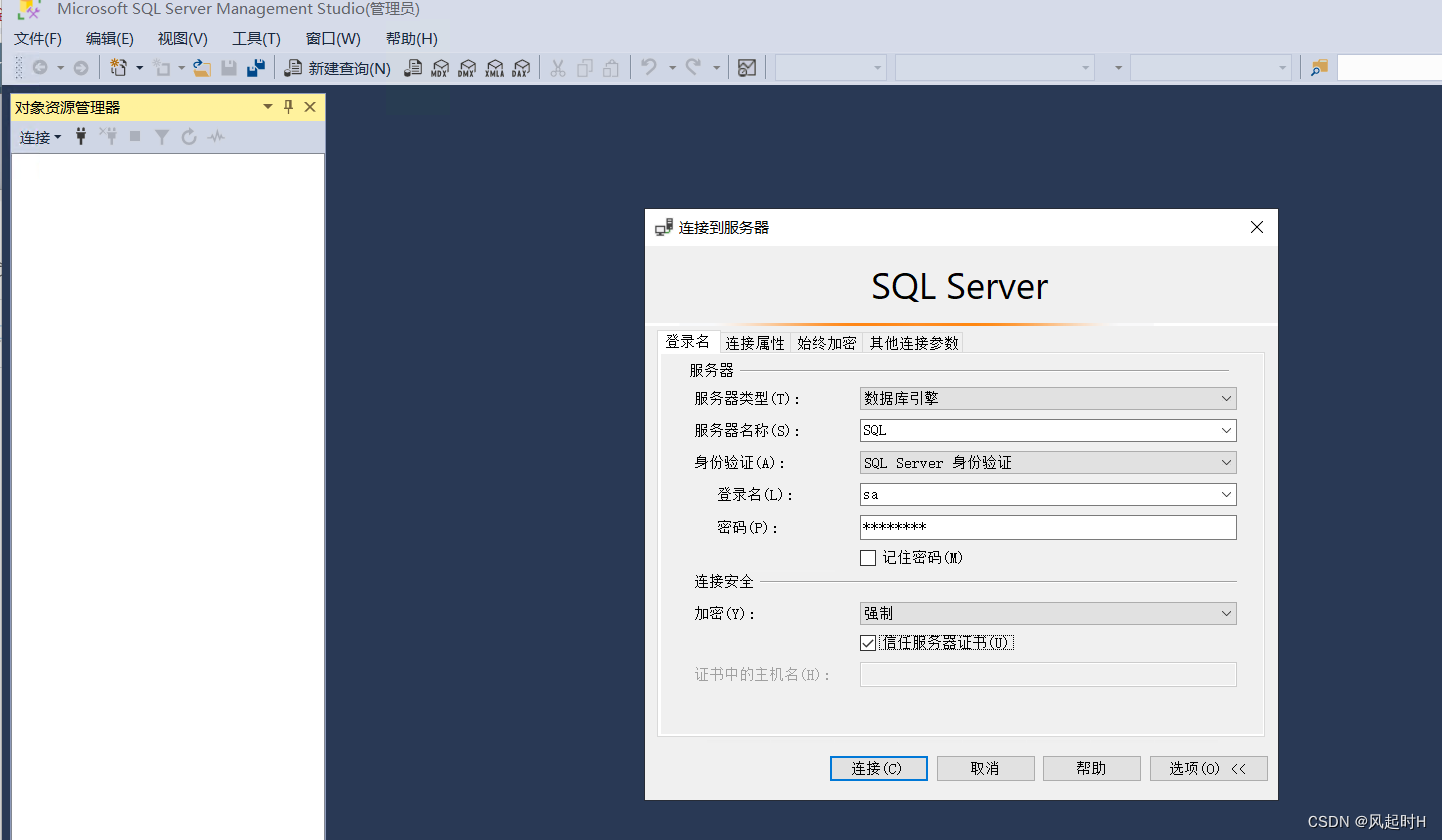Switch to the 连接属性 tab
Viewport: 1442px width, 840px height.
click(x=755, y=342)
